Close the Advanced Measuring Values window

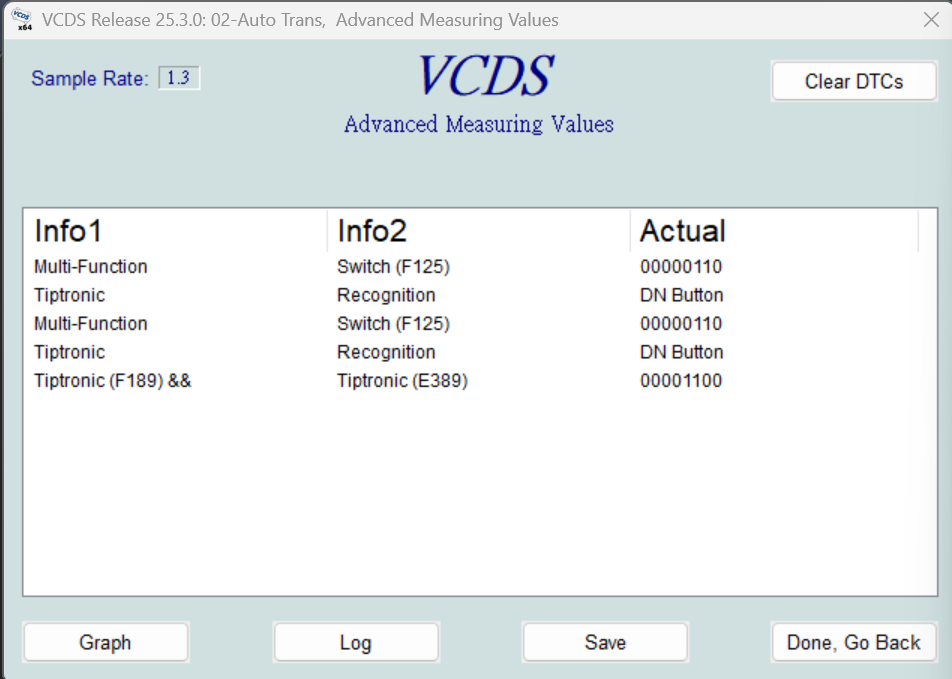[931, 20]
